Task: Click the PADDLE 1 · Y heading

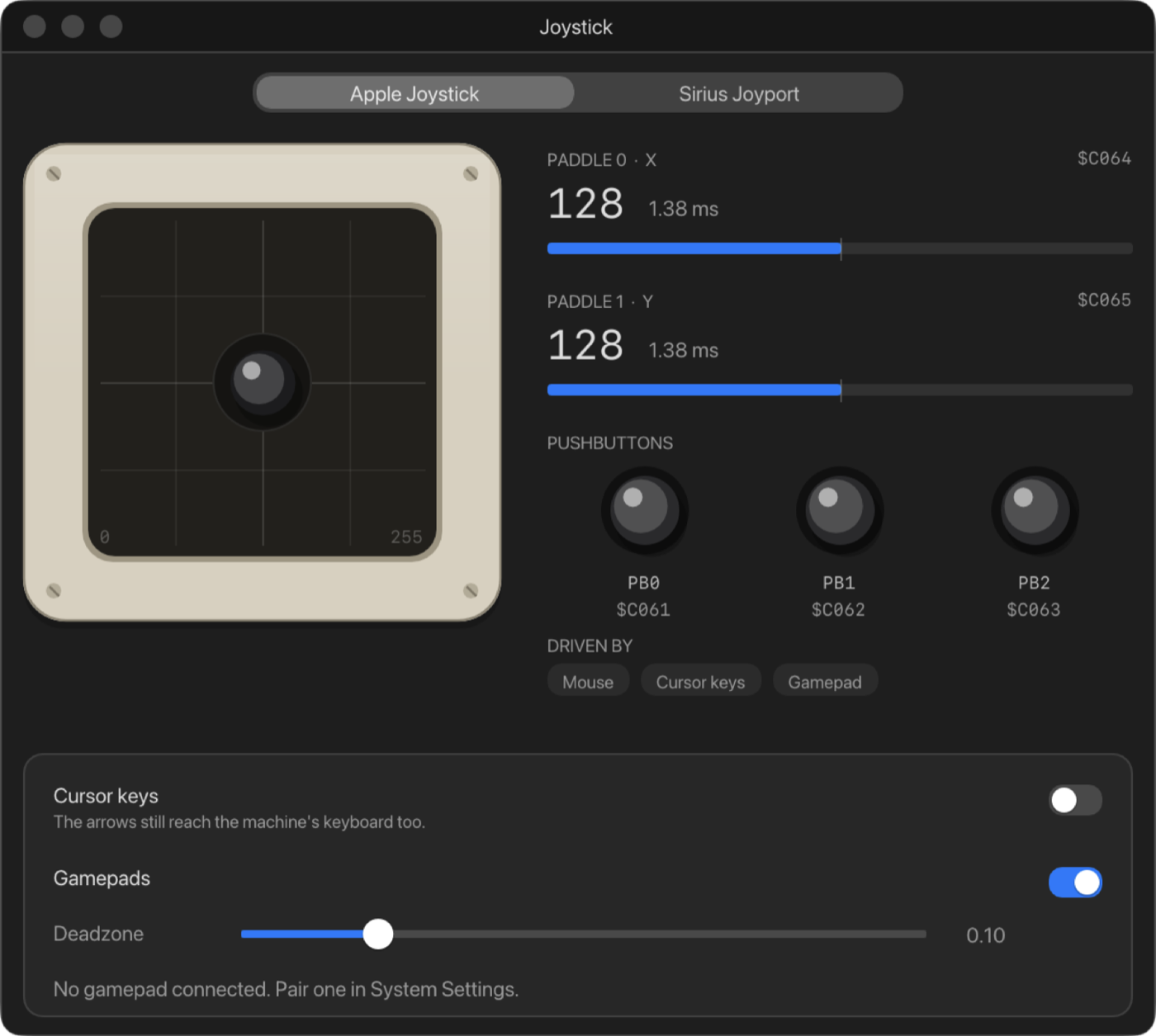Action: [600, 301]
